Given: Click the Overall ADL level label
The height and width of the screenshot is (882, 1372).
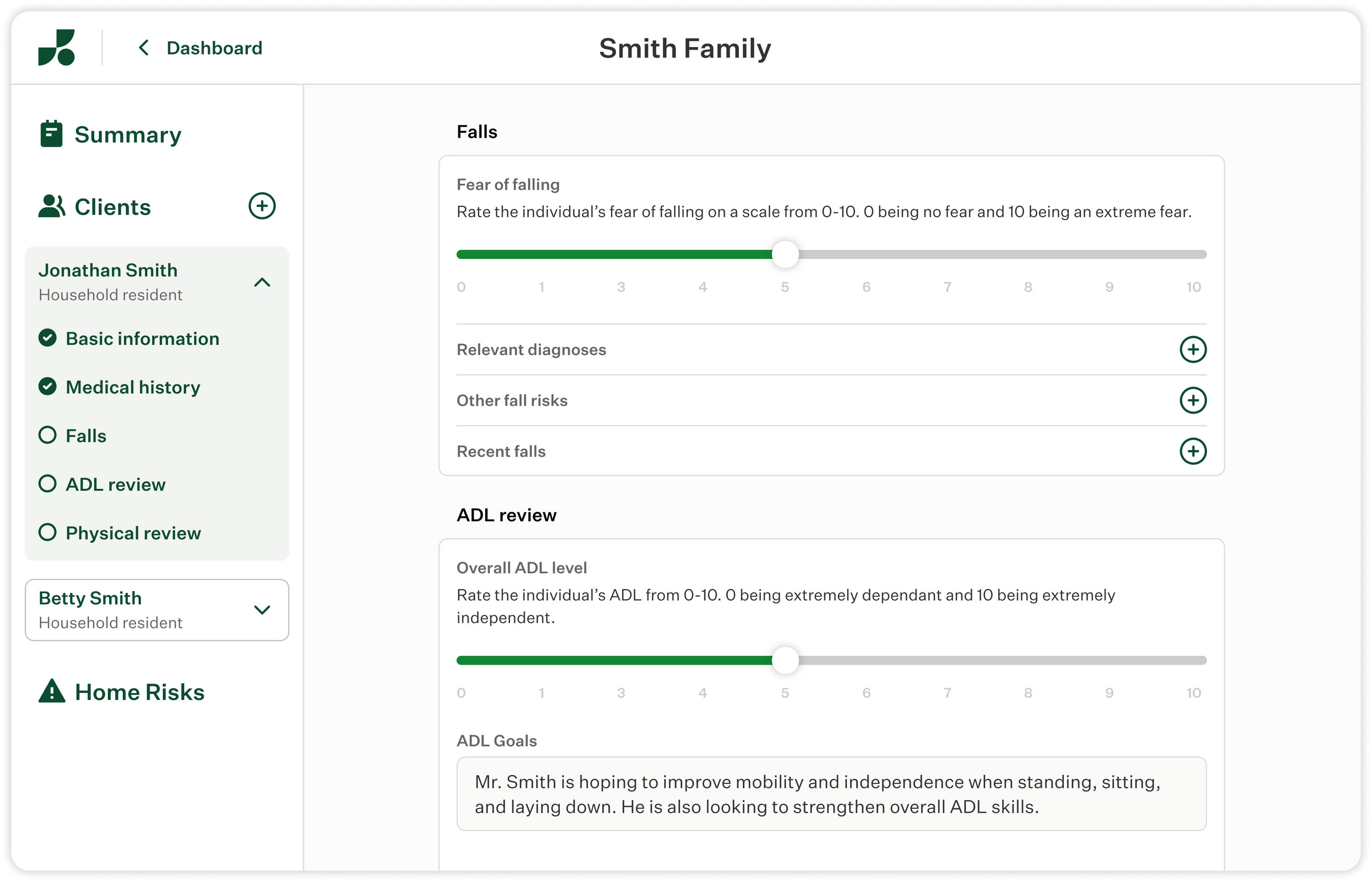Looking at the screenshot, I should [x=521, y=568].
